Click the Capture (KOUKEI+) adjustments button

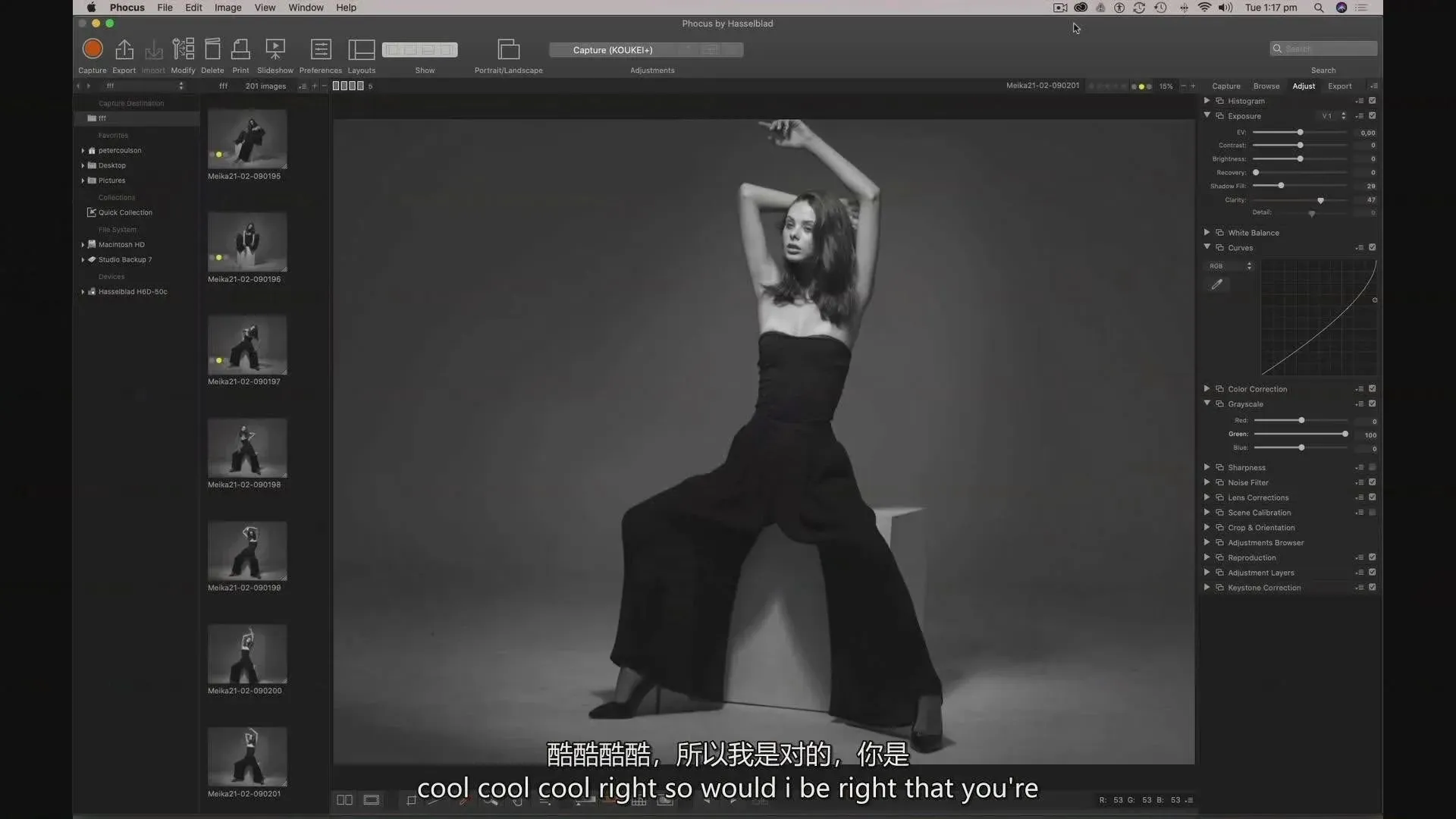click(x=613, y=50)
